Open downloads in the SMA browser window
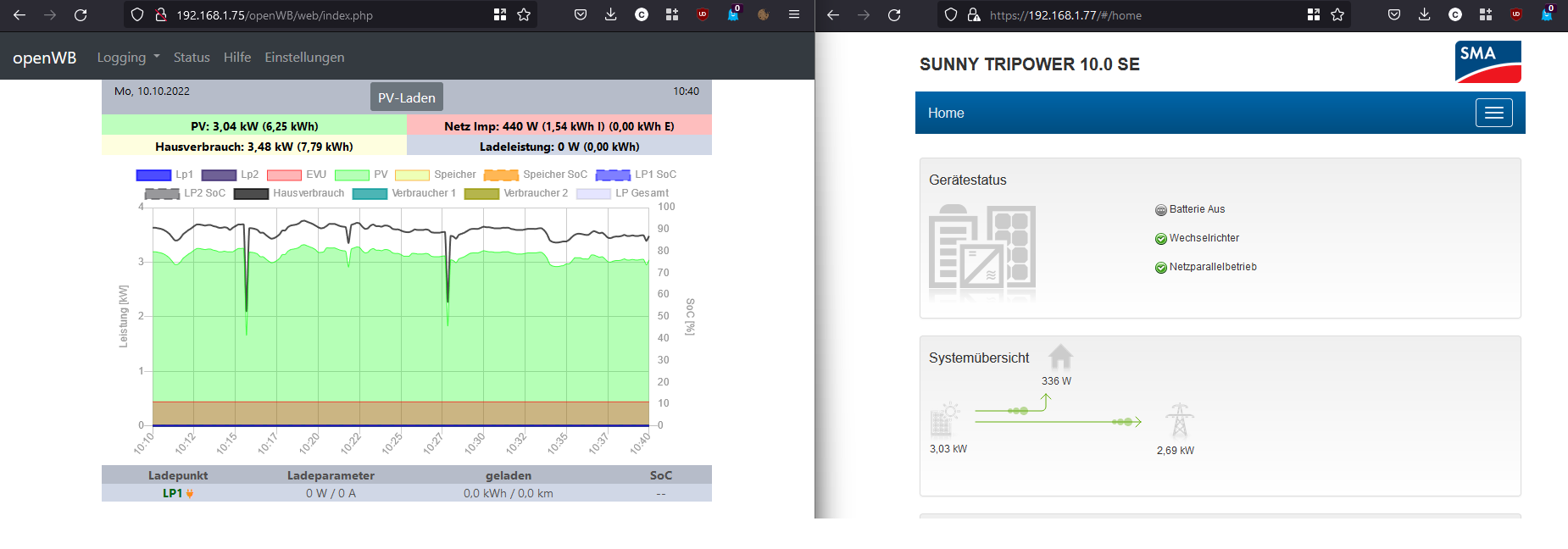The width and height of the screenshot is (1568, 549). (1424, 15)
